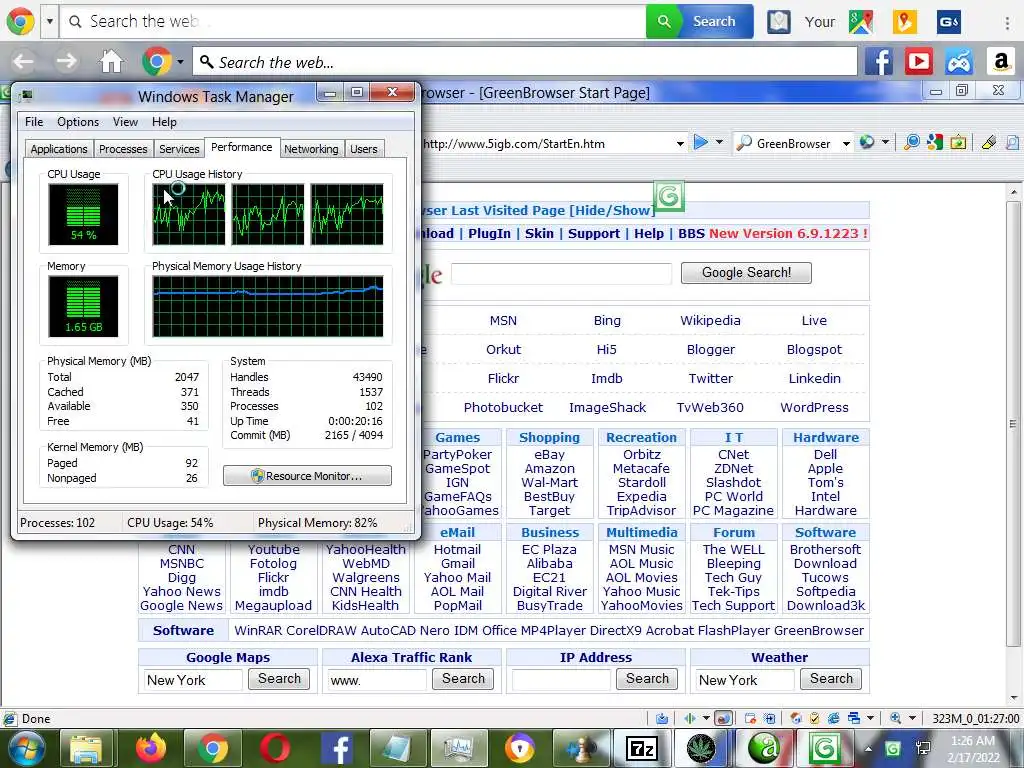1024x768 pixels.
Task: Switch to the Services tab
Action: coord(179,149)
